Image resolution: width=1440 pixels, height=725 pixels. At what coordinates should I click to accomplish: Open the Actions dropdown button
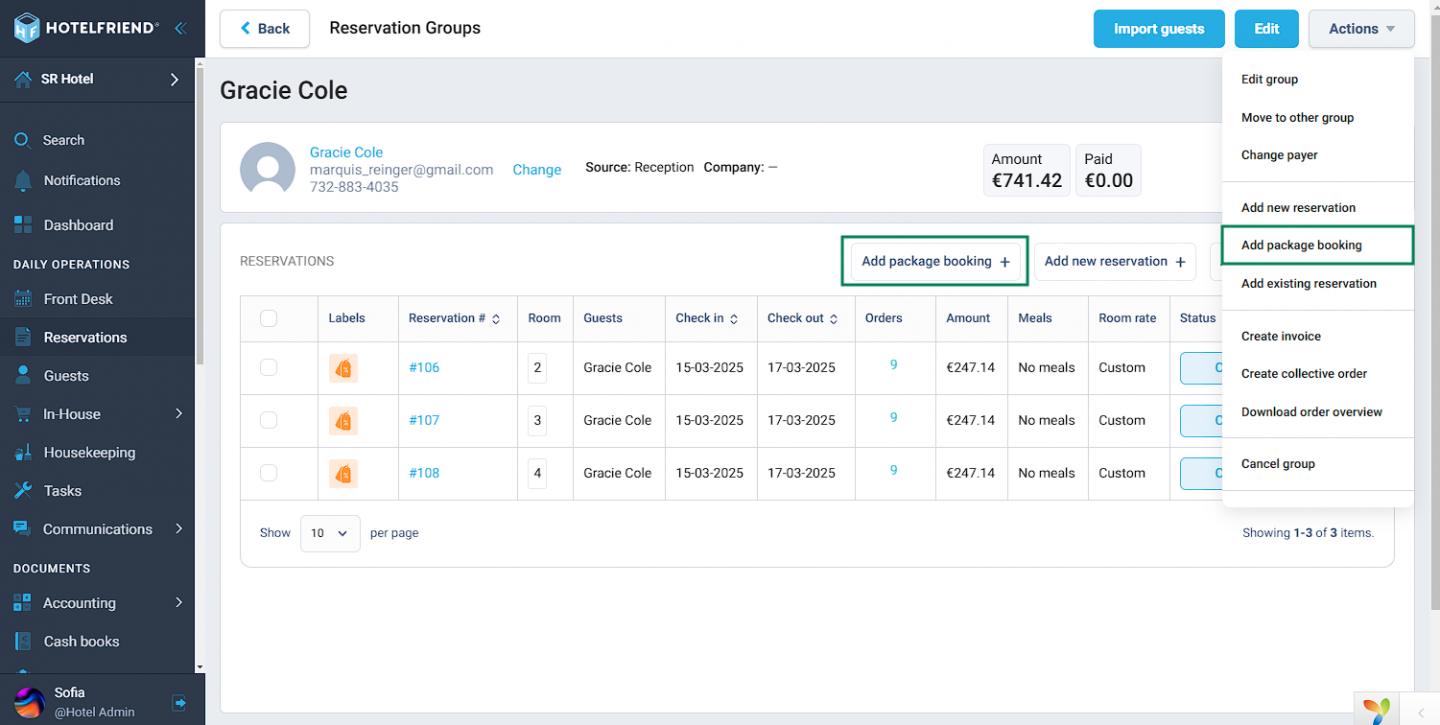pyautogui.click(x=1361, y=29)
